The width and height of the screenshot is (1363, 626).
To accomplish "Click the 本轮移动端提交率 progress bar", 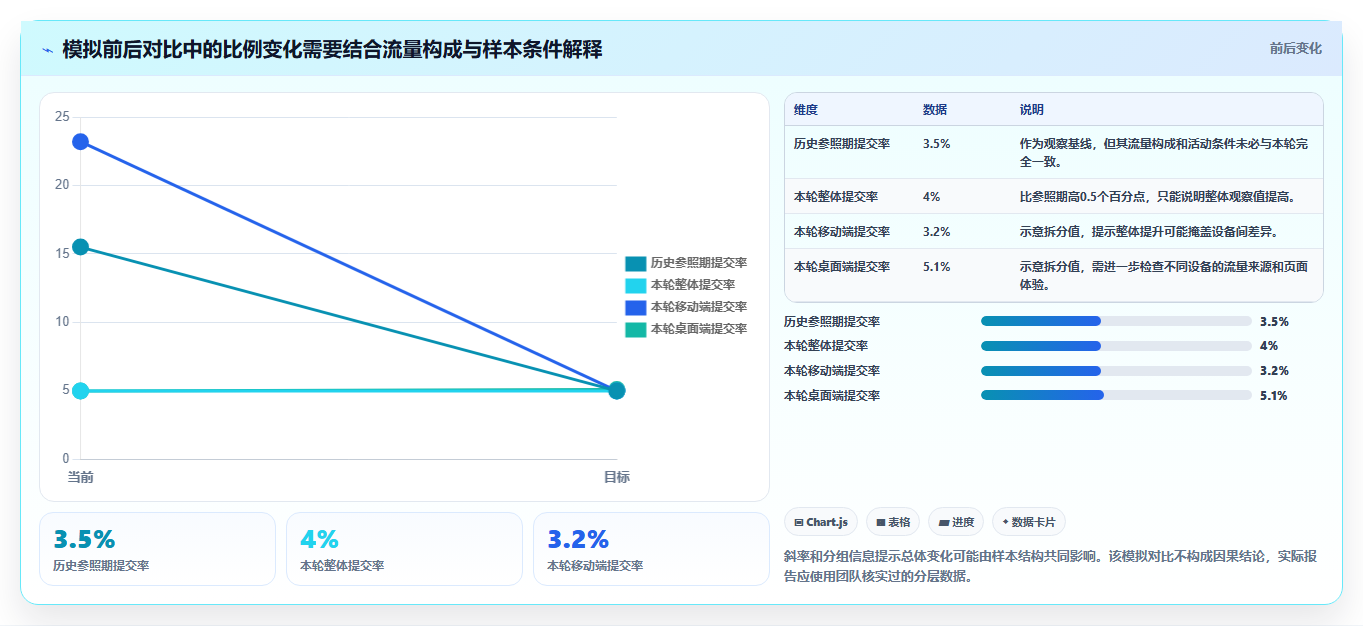I will pyautogui.click(x=1116, y=371).
